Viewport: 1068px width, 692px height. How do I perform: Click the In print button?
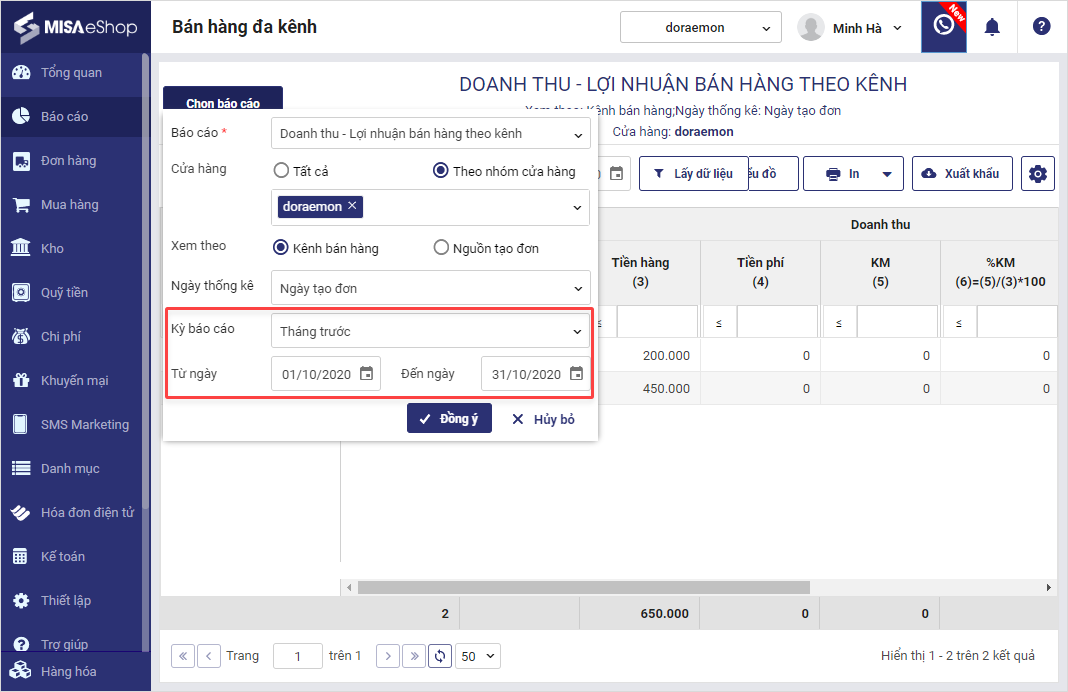(842, 174)
